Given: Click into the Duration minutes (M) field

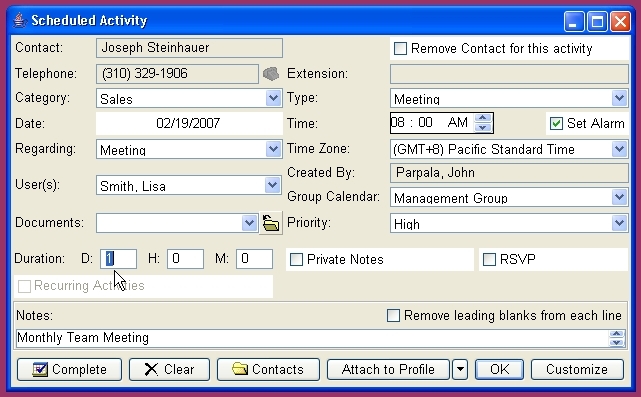Looking at the screenshot, I should coord(254,259).
